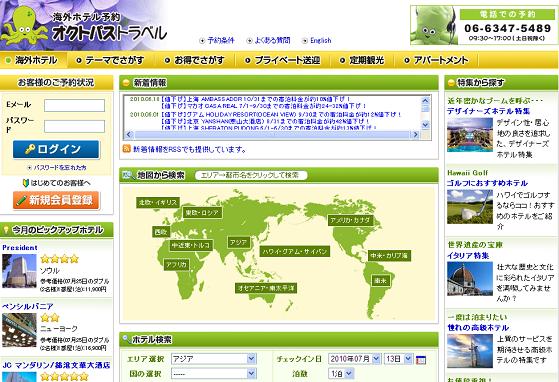The height and width of the screenshot is (382, 559).
Task: Open the テーマでさがす menu tab
Action: 111,60
